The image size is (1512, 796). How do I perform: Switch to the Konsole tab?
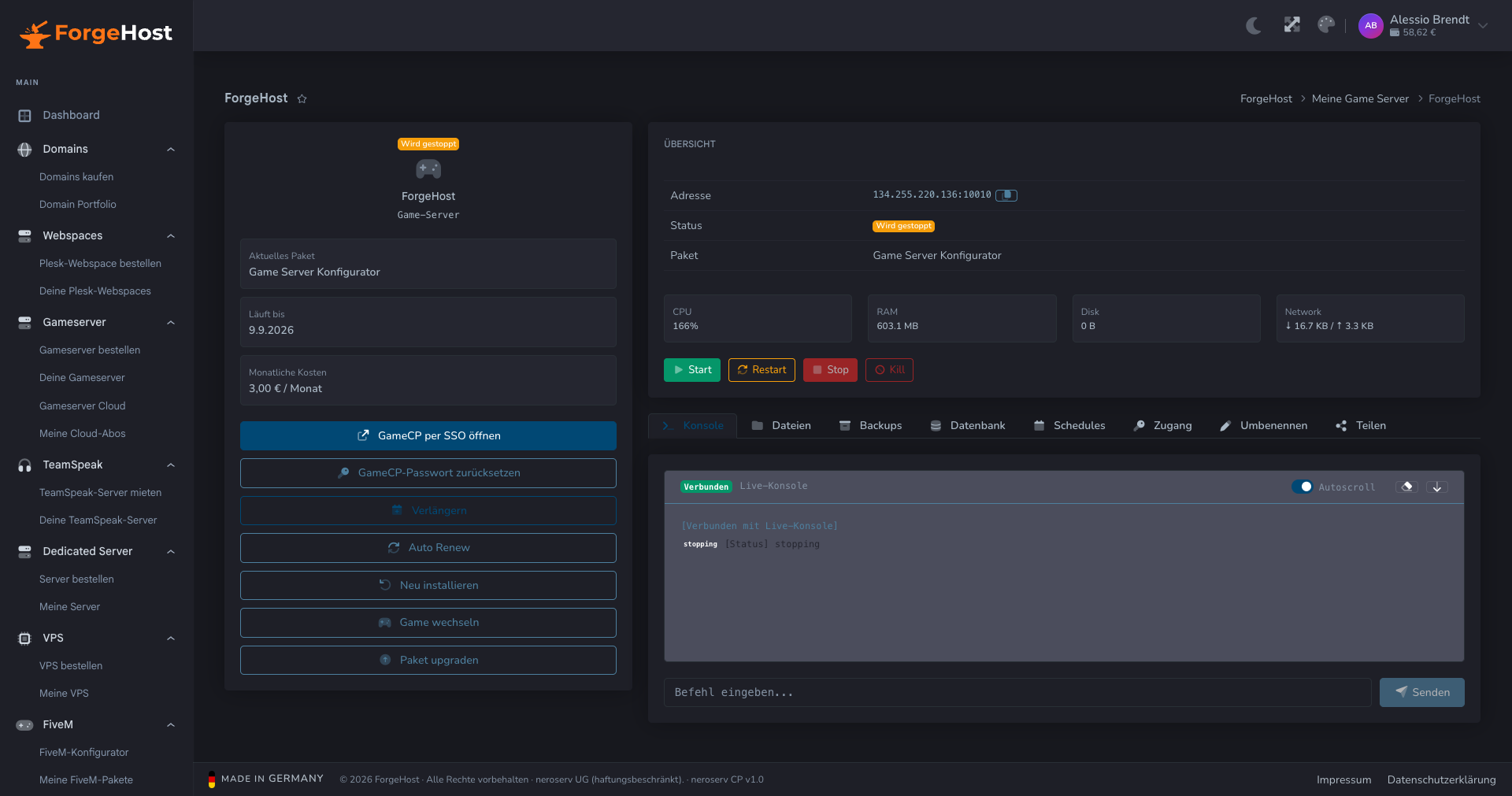(692, 426)
